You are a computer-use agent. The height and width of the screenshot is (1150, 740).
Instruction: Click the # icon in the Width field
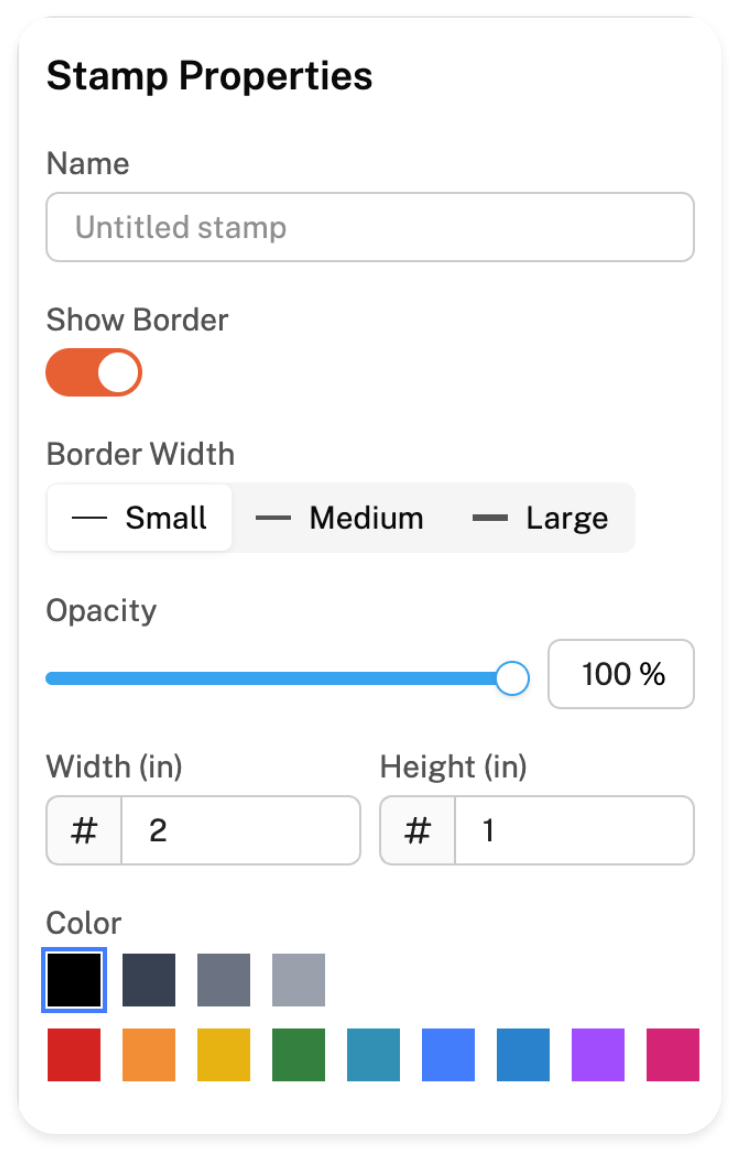pos(84,830)
